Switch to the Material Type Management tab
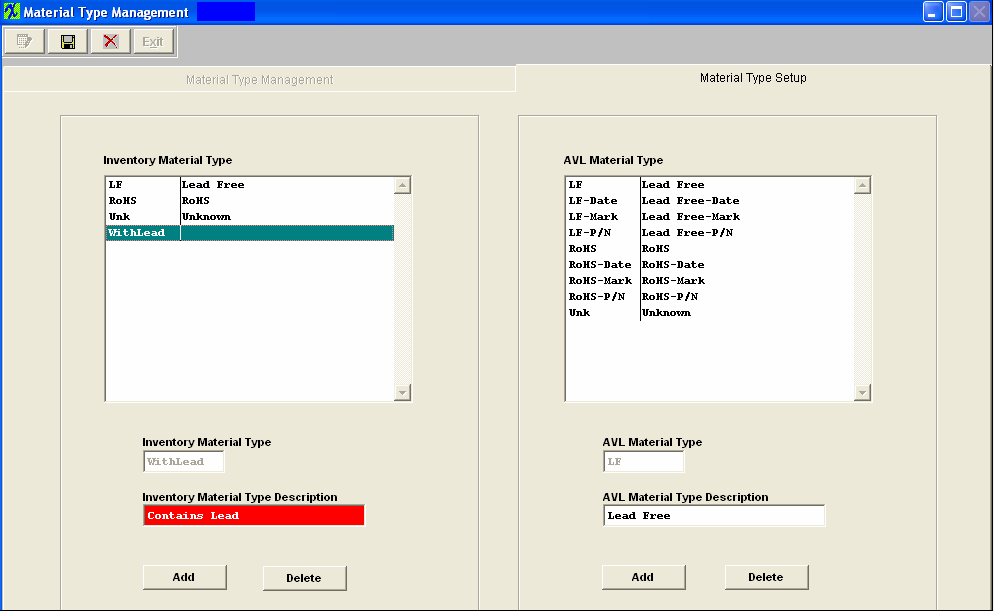Image resolution: width=994 pixels, height=611 pixels. [x=259, y=79]
